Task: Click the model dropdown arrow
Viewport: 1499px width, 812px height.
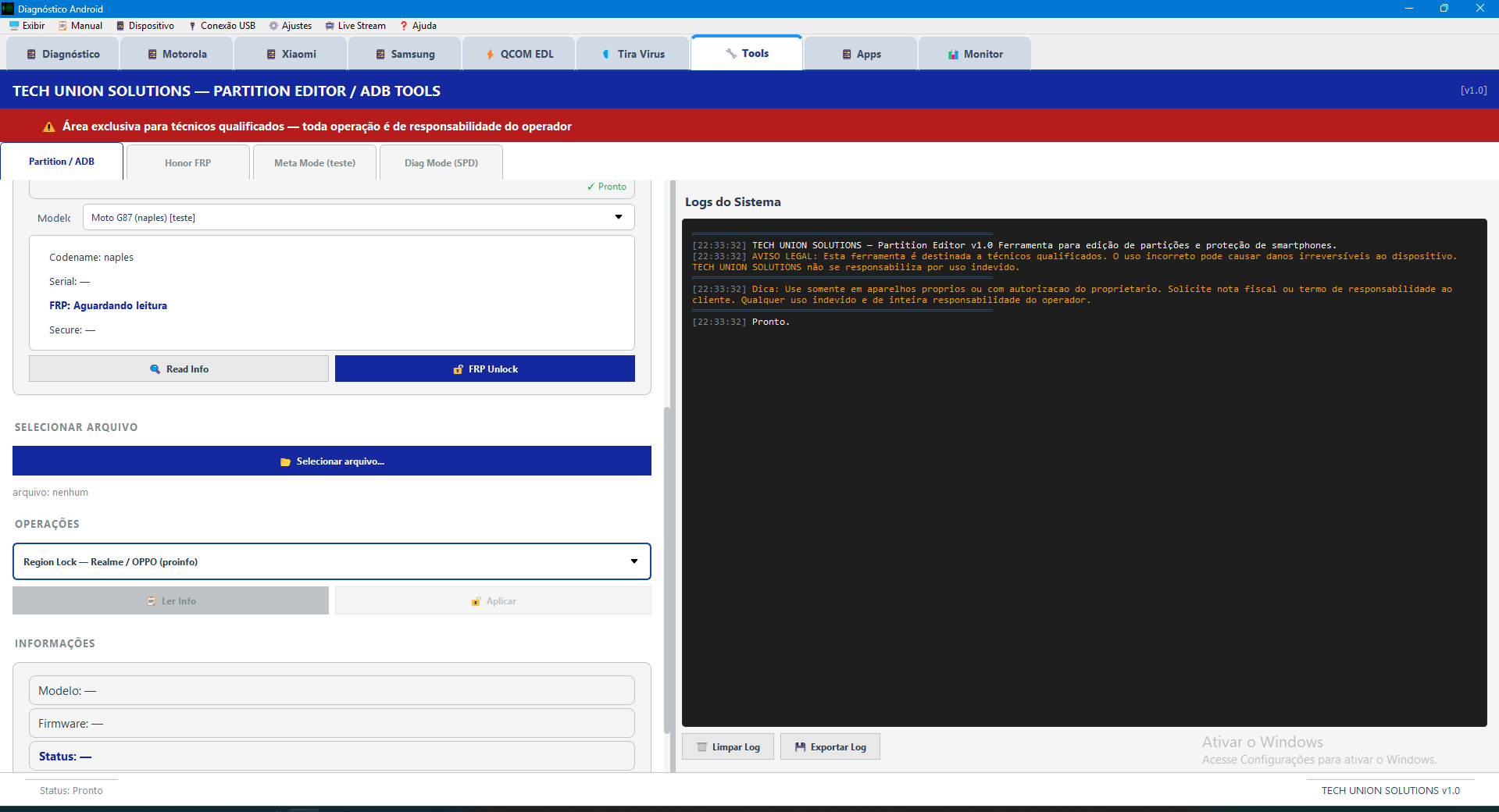Action: pyautogui.click(x=619, y=217)
